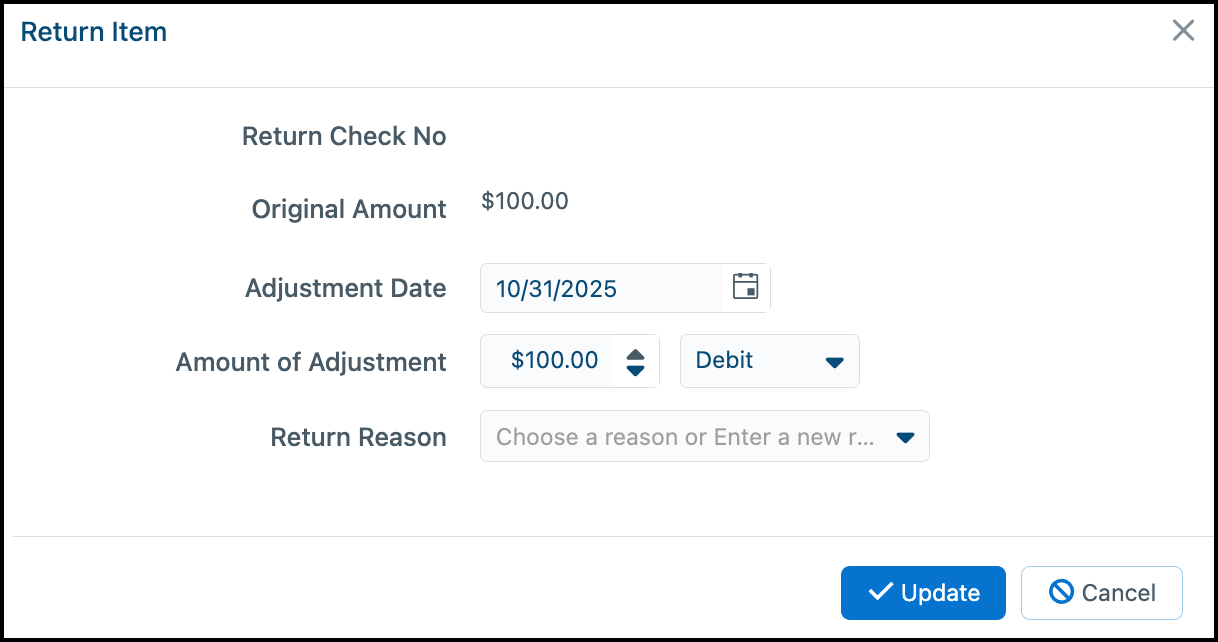Click the Return Reason label
The height and width of the screenshot is (642, 1218).
tap(358, 437)
